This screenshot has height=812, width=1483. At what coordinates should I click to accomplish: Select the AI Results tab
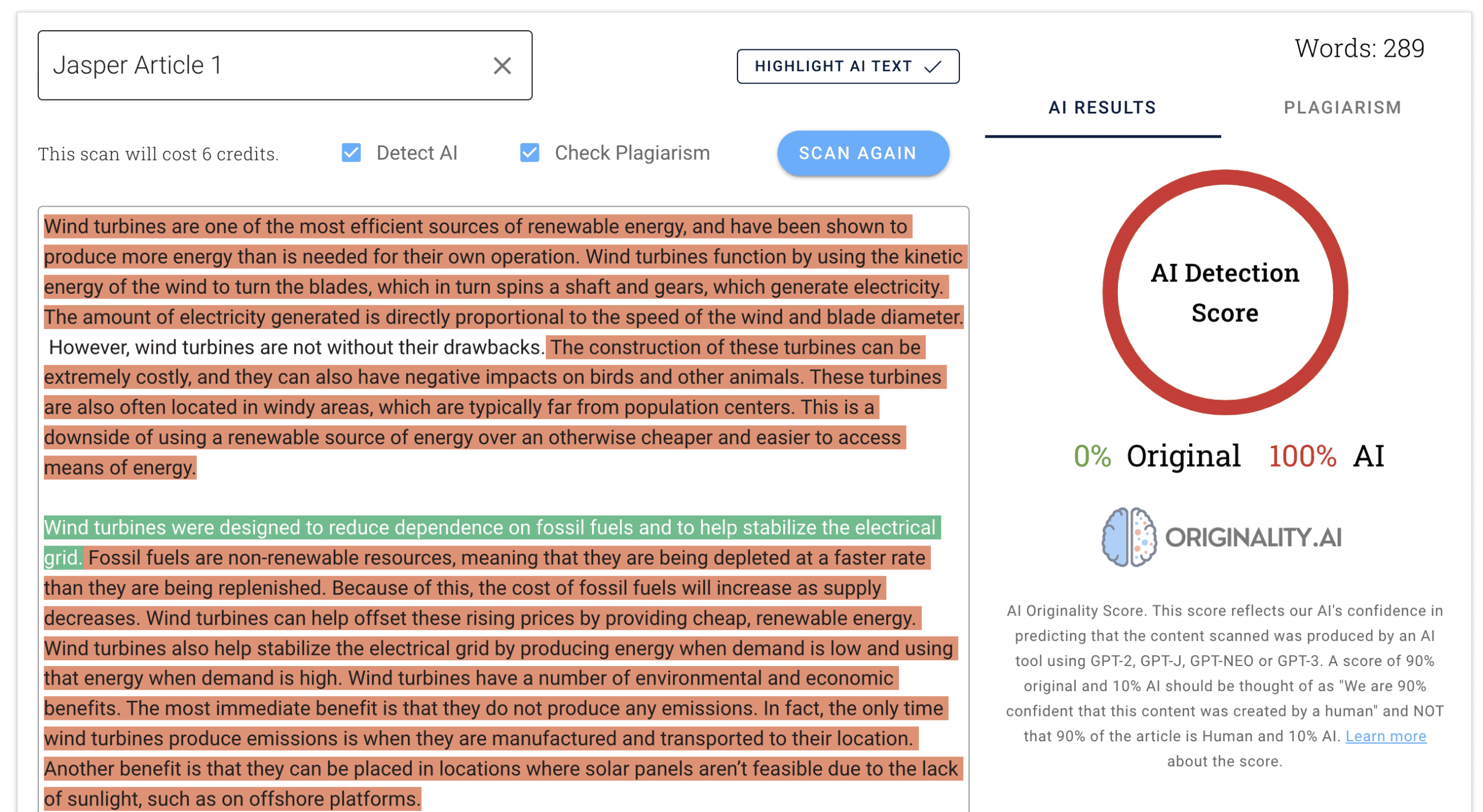1101,108
